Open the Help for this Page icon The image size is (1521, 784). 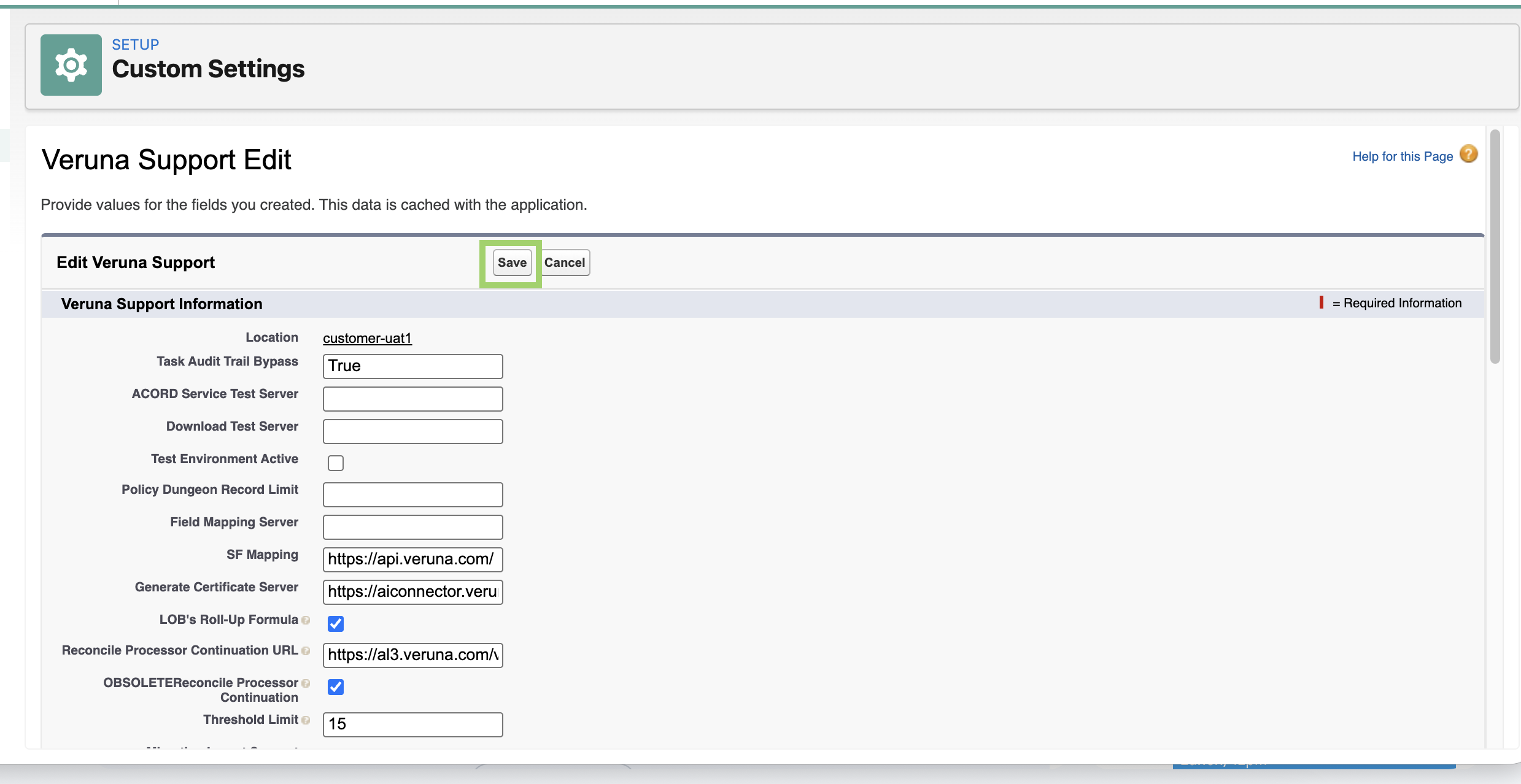tap(1468, 154)
